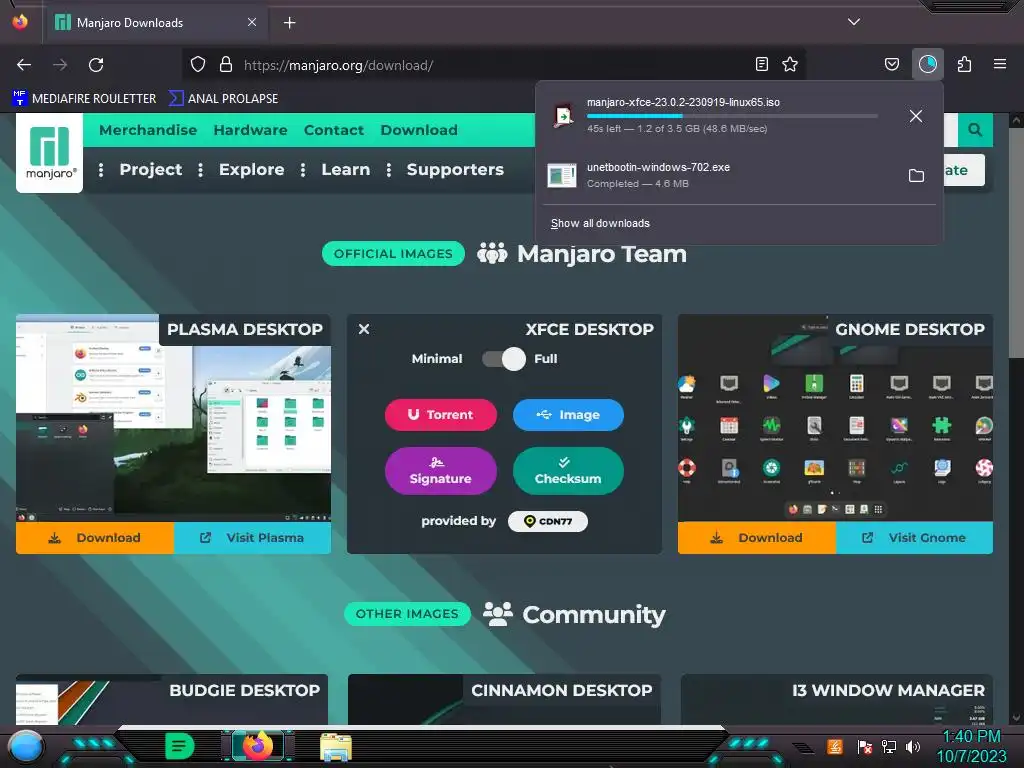Open a new tab with plus button

click(x=289, y=23)
